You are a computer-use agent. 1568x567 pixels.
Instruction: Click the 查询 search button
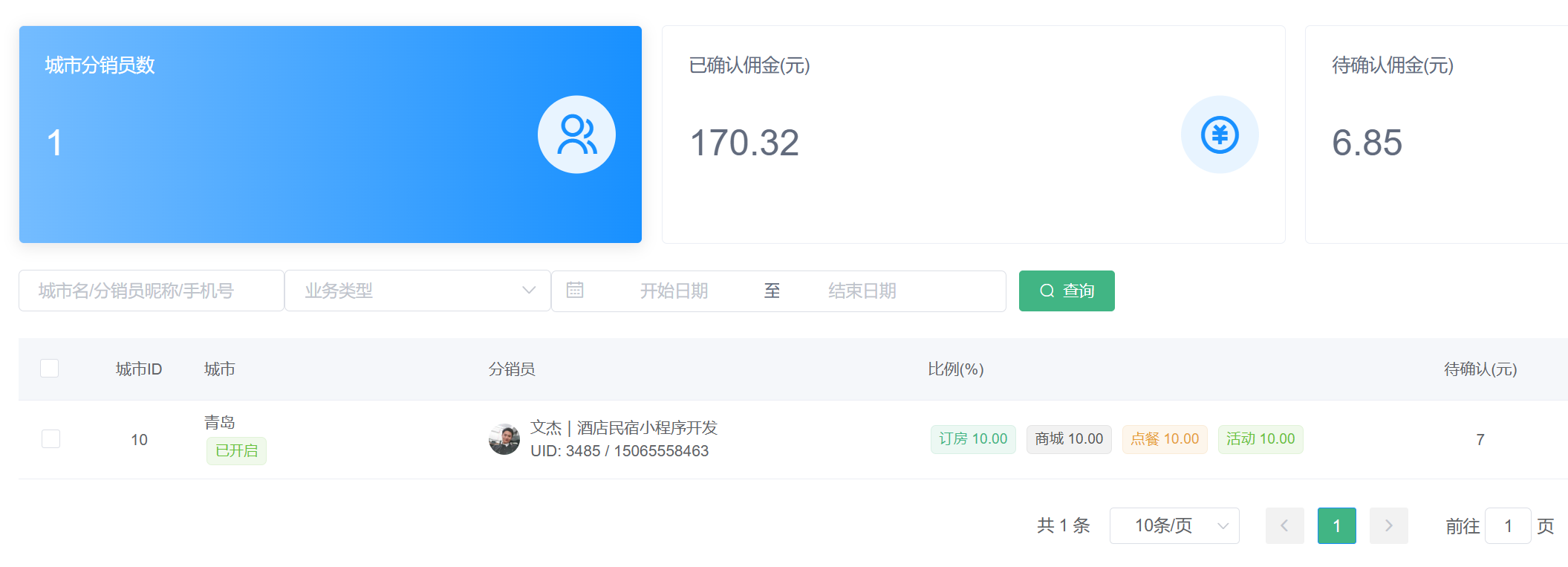pos(1066,291)
